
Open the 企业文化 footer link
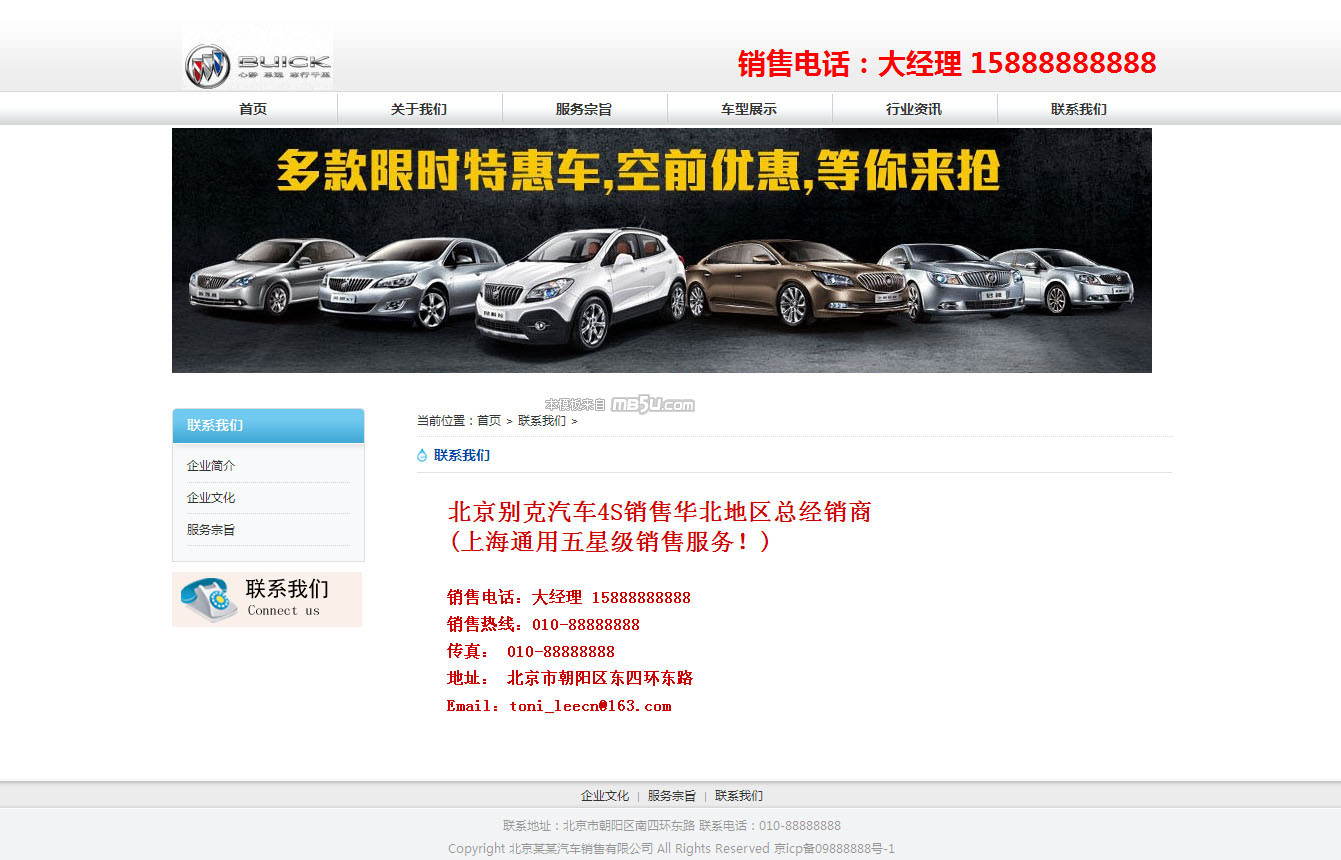click(x=605, y=796)
